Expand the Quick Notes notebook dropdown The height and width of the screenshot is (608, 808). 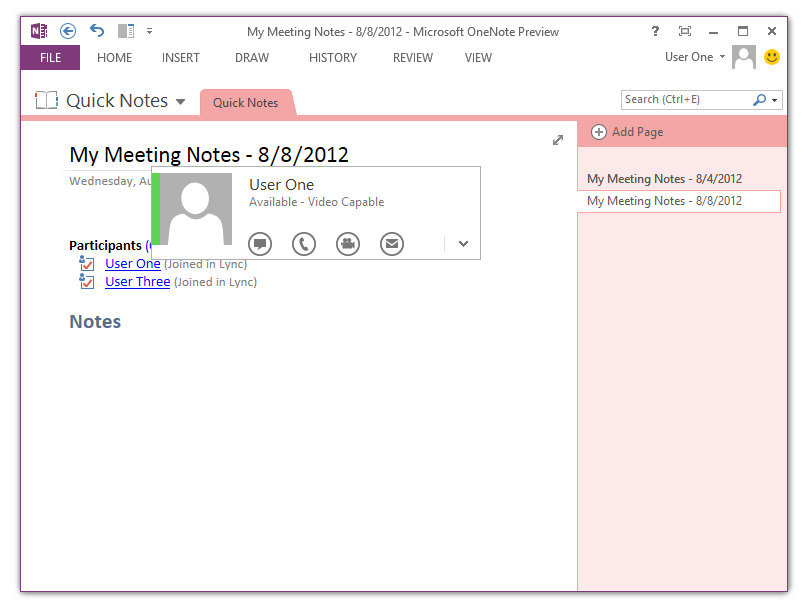point(180,102)
